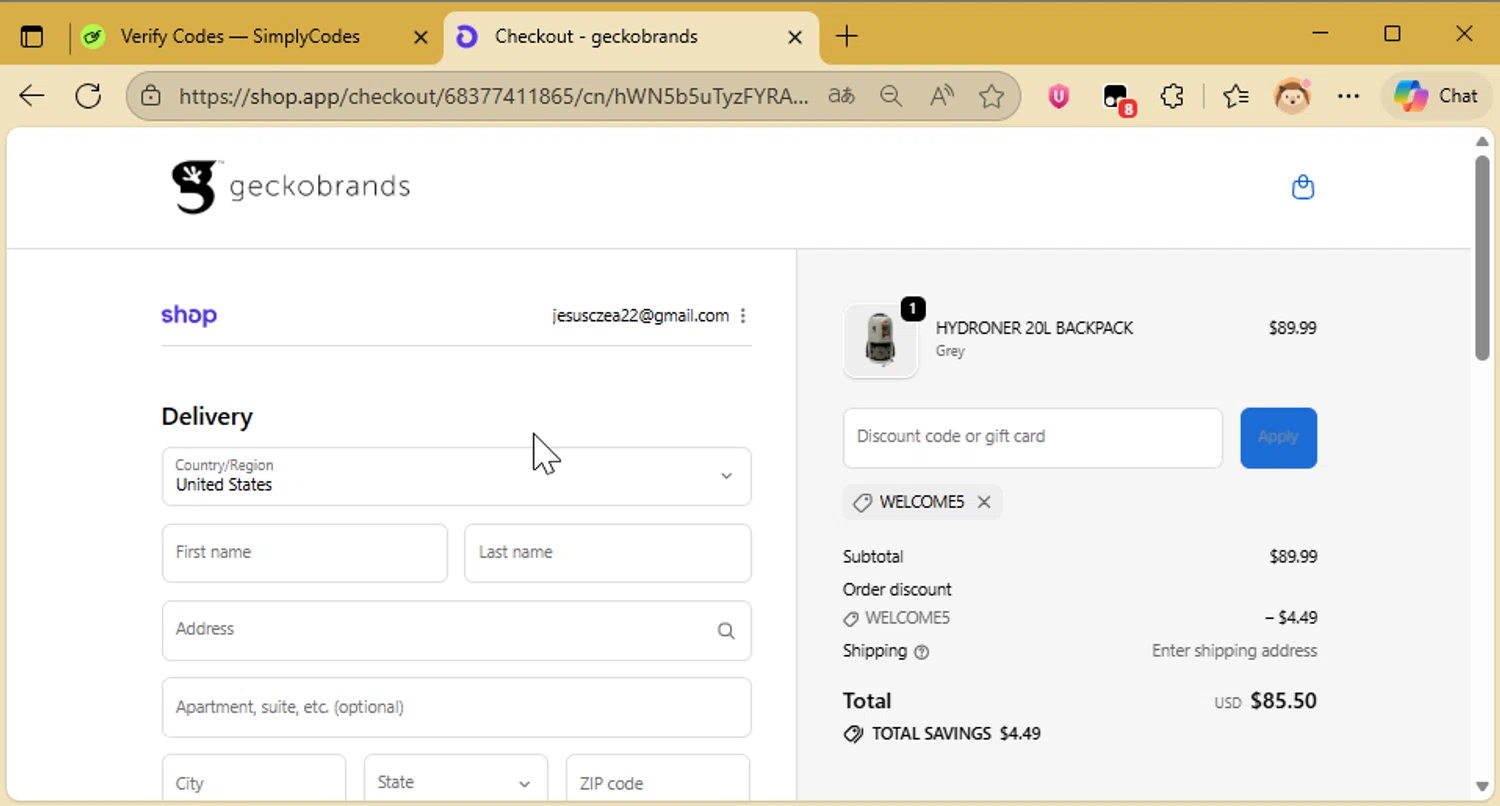Click the Discount code or gift card field

tap(1033, 437)
